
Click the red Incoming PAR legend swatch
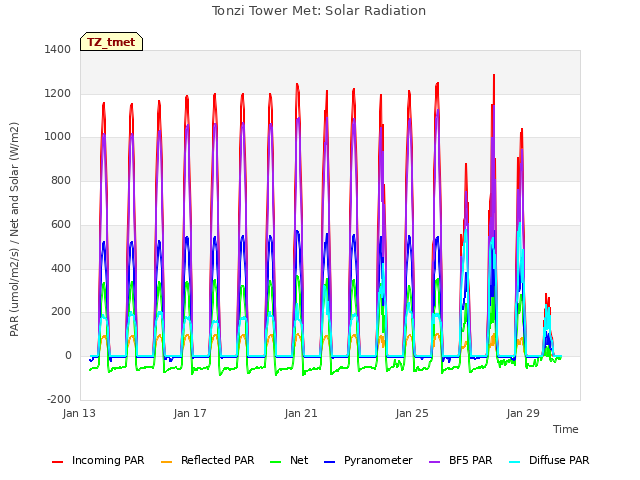pyautogui.click(x=58, y=462)
